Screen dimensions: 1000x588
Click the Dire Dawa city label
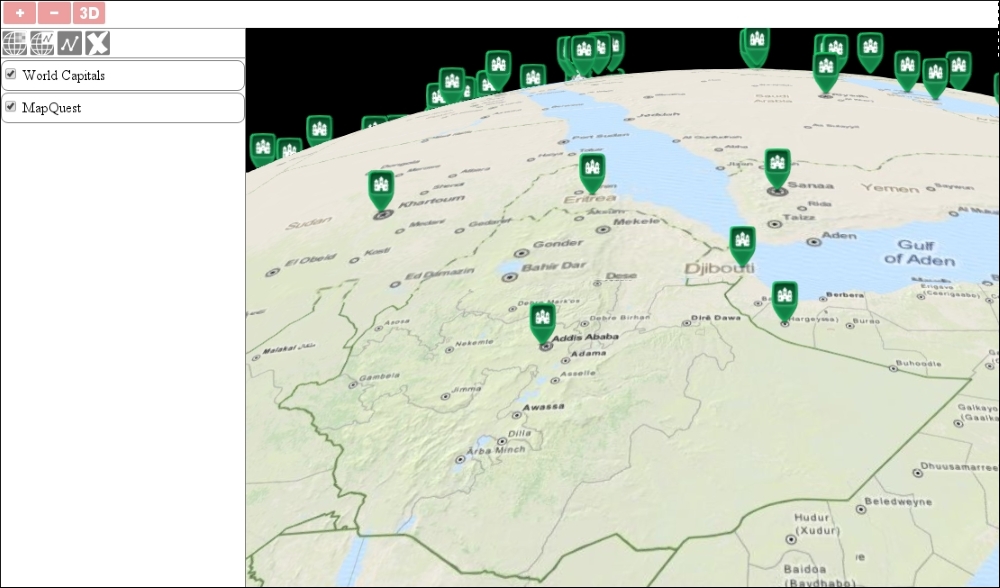[x=716, y=318]
